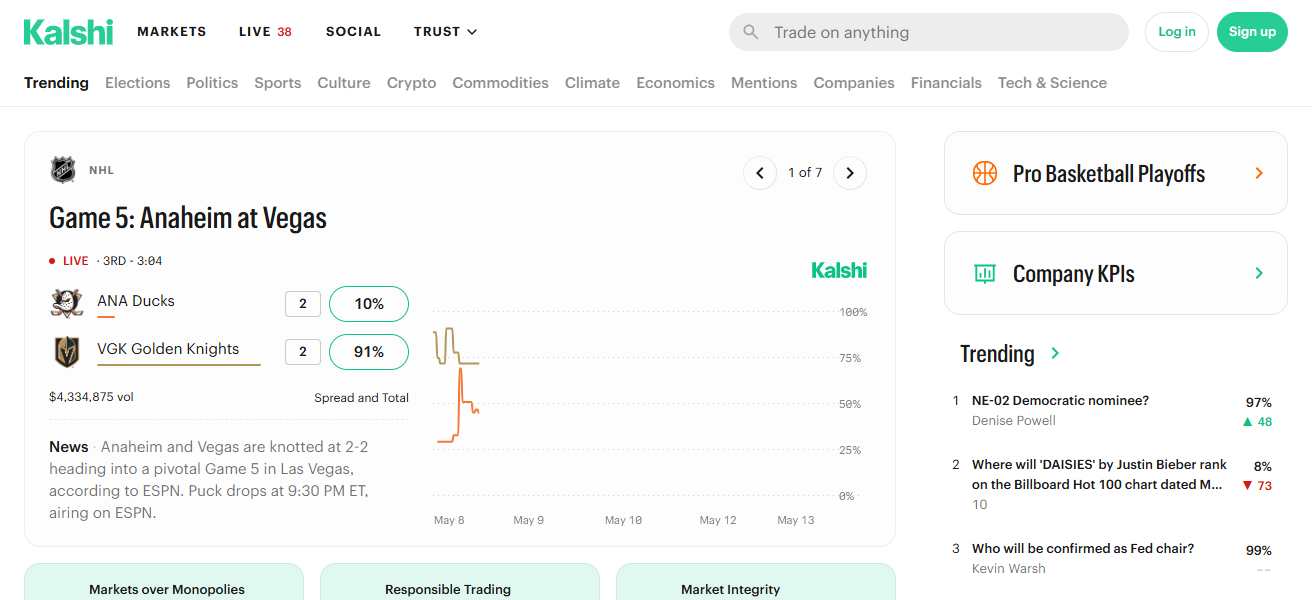Click the VGK Golden Knights team name
The height and width of the screenshot is (600, 1312).
click(x=168, y=349)
